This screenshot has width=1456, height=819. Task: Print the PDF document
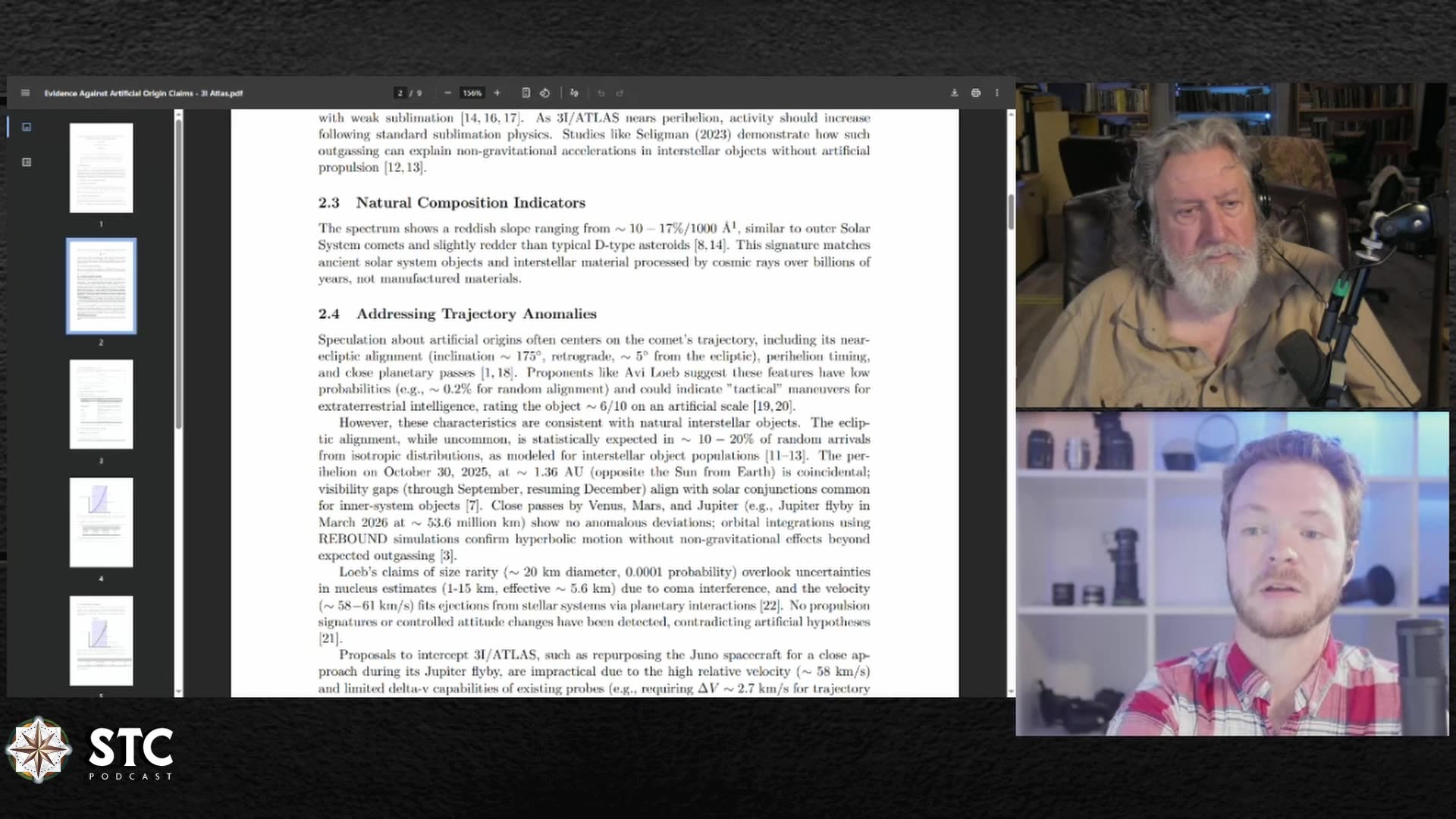click(976, 93)
